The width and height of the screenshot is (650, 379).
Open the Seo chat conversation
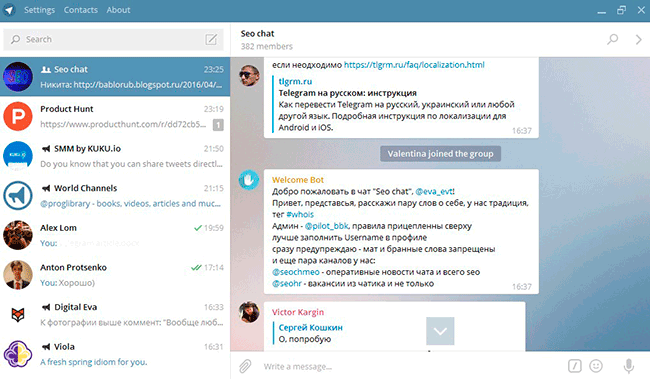(115, 77)
